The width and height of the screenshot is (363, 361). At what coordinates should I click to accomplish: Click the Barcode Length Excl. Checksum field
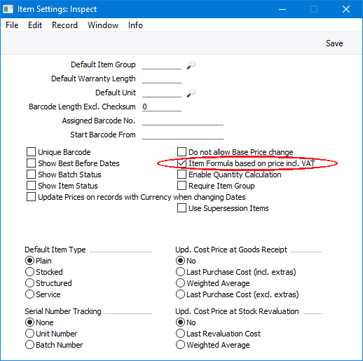click(x=162, y=107)
